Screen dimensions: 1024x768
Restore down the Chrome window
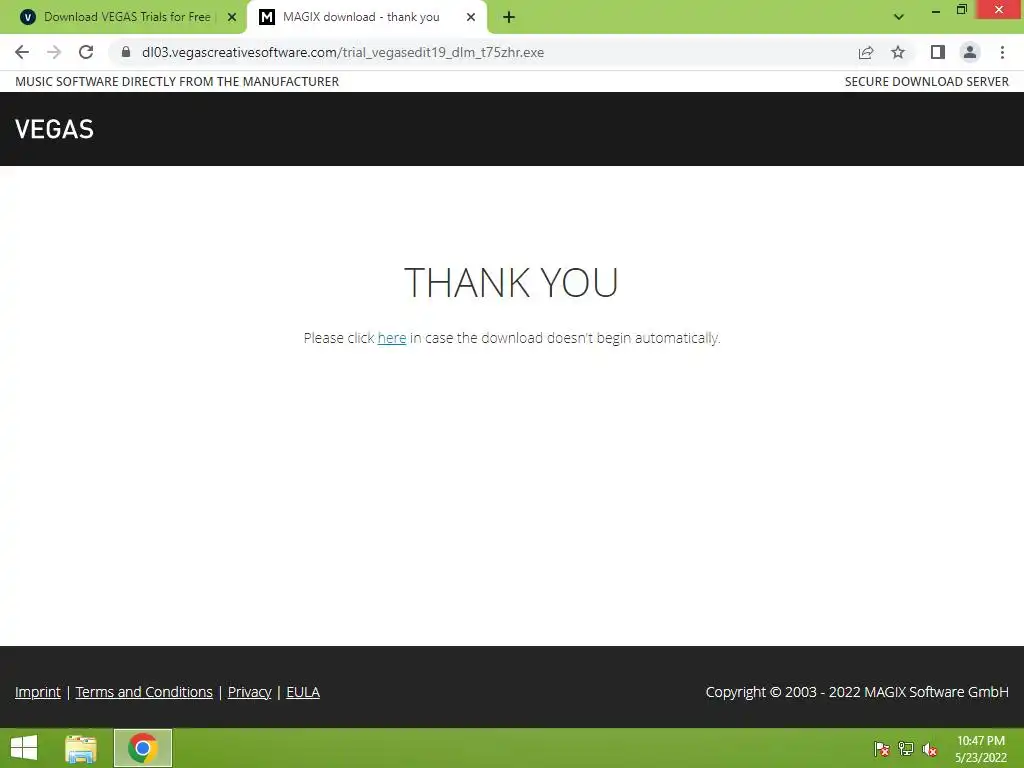[962, 10]
